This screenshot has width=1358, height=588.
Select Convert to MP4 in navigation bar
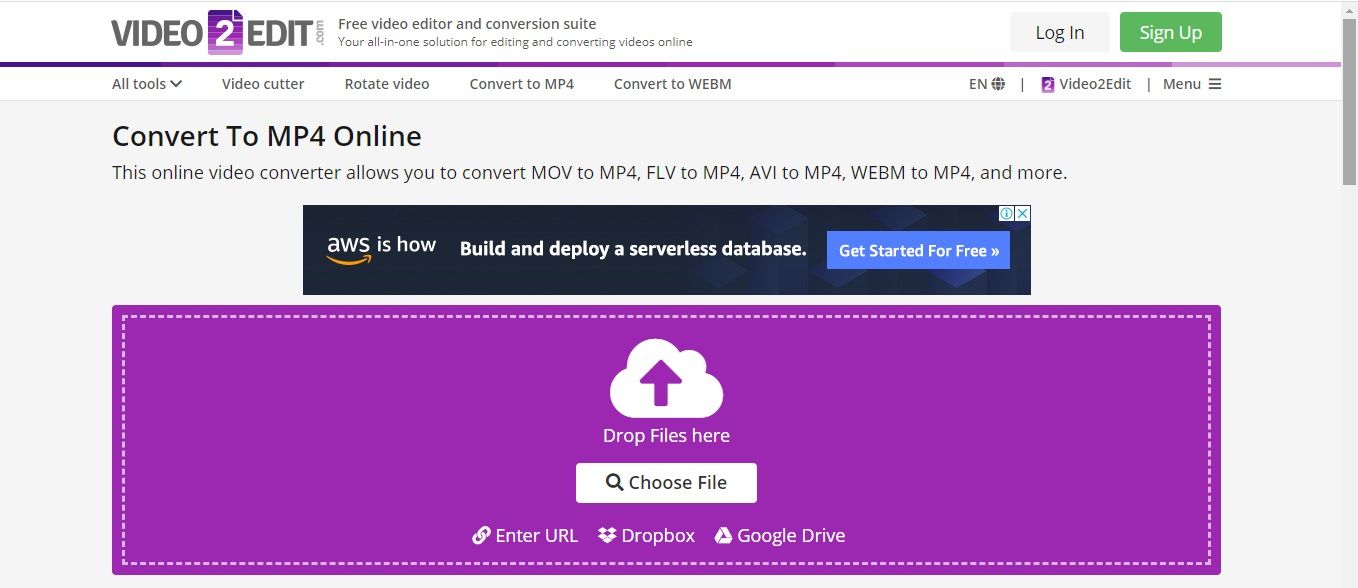pyautogui.click(x=521, y=84)
